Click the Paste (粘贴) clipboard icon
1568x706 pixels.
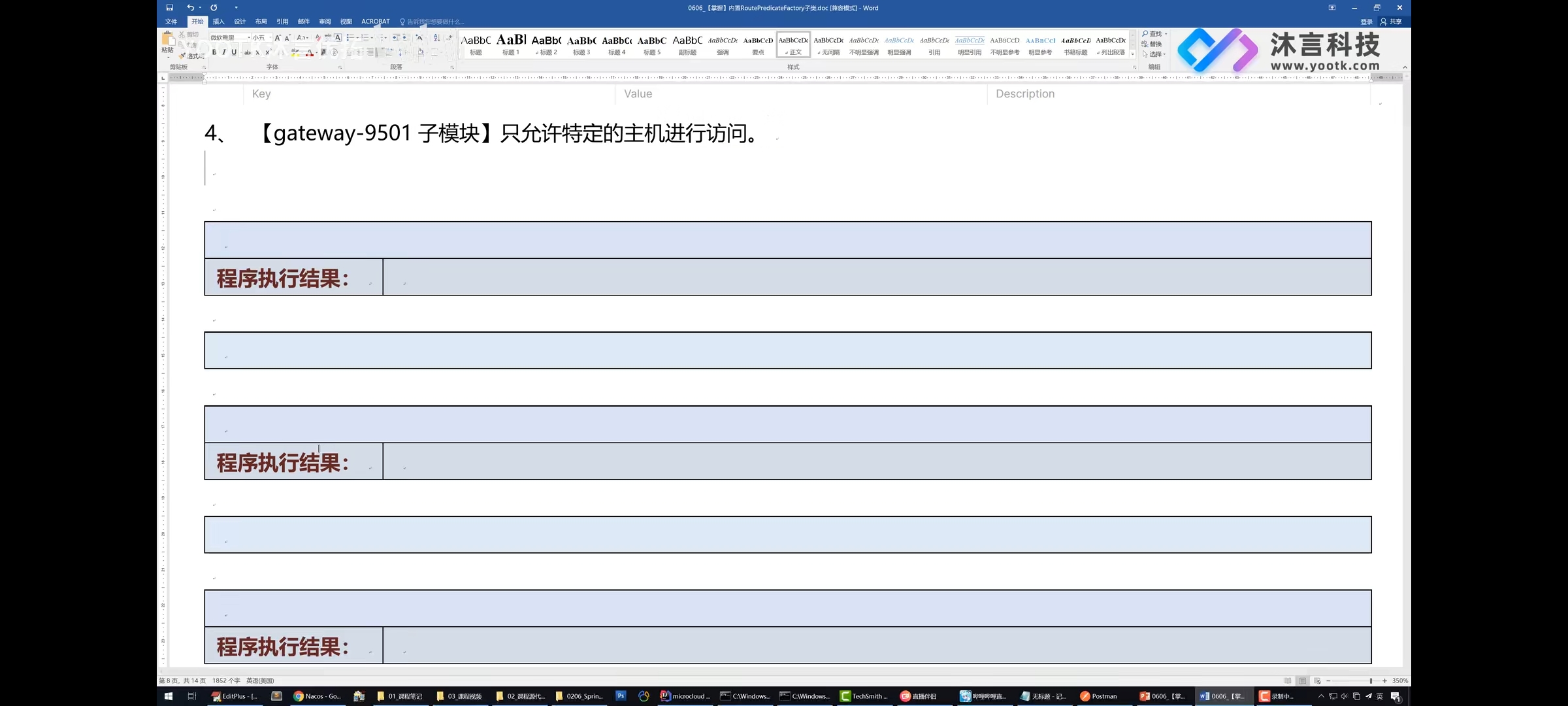(x=169, y=38)
